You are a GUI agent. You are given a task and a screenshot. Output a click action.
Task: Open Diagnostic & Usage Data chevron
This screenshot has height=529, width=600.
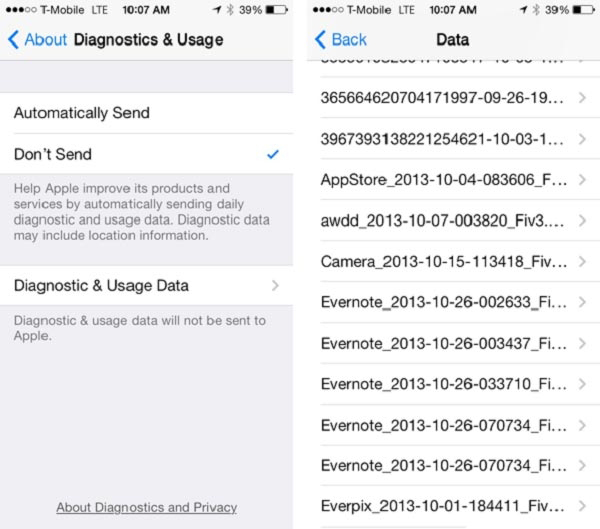coord(275,286)
